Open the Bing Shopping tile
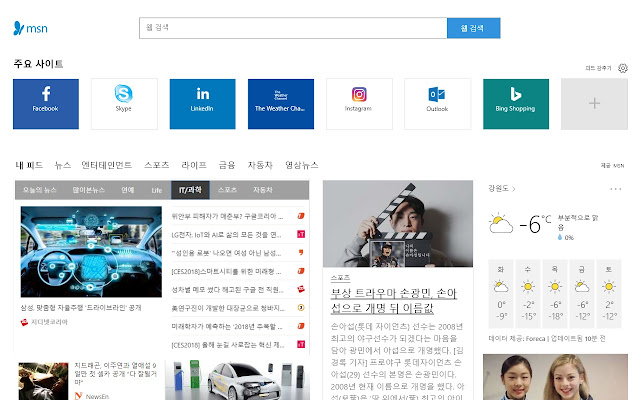This screenshot has height=400, width=640. point(516,104)
